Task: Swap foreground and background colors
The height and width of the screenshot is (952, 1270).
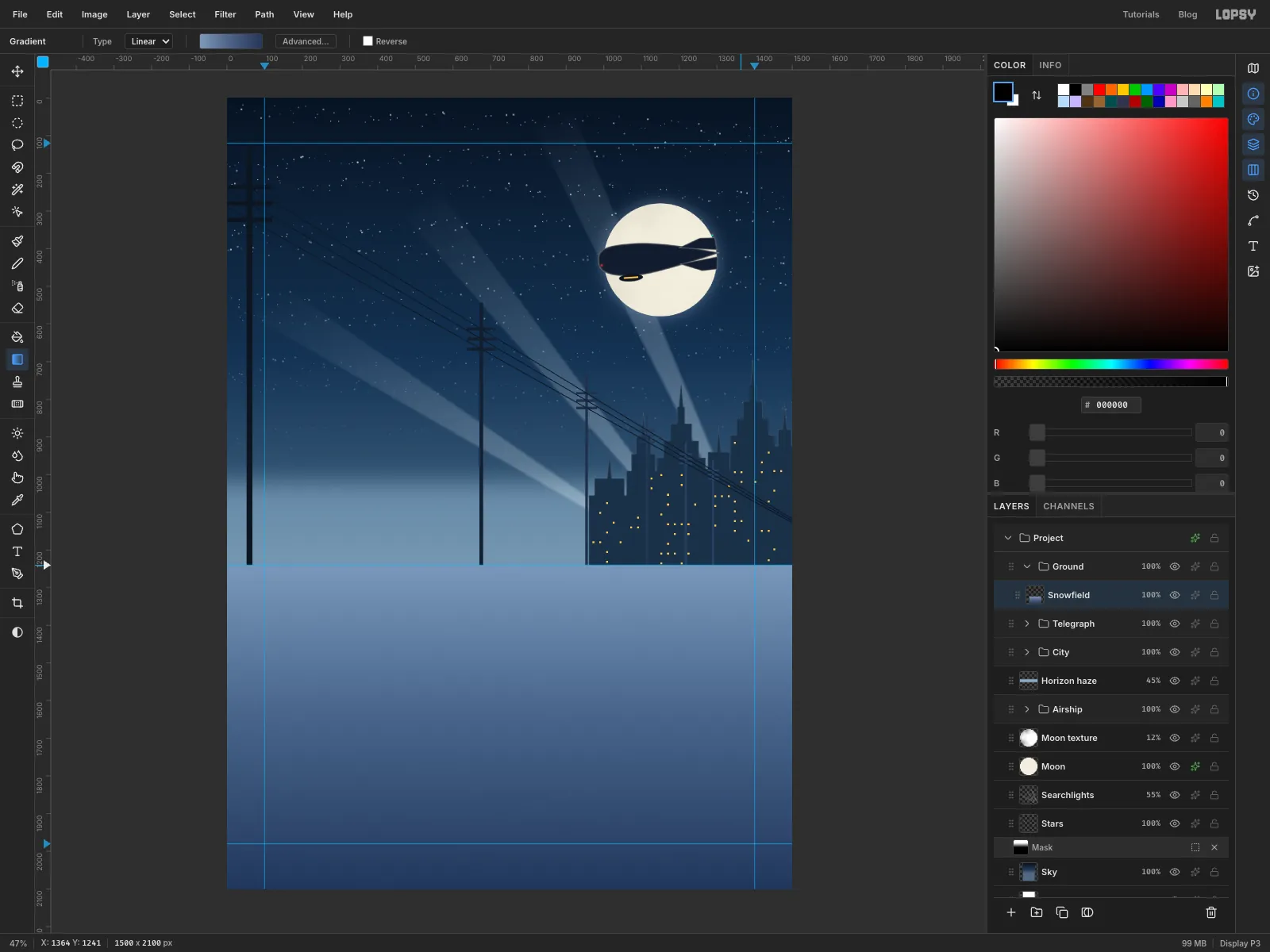Action: [1037, 95]
